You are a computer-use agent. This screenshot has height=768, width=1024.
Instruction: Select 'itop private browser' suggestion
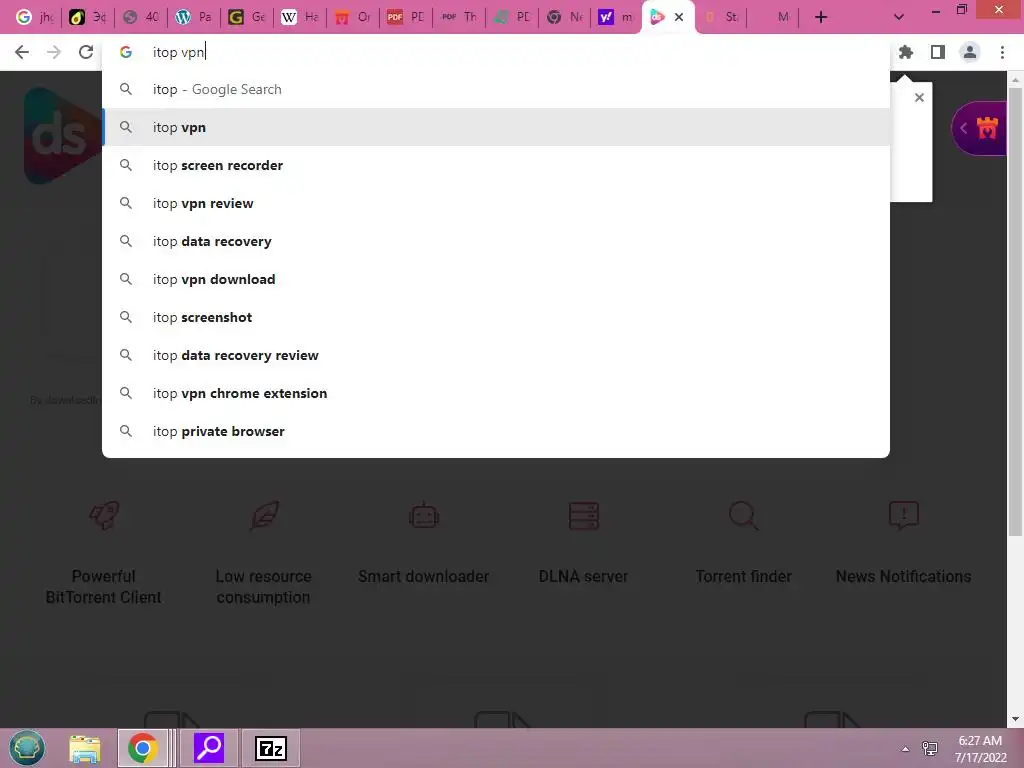click(x=496, y=431)
